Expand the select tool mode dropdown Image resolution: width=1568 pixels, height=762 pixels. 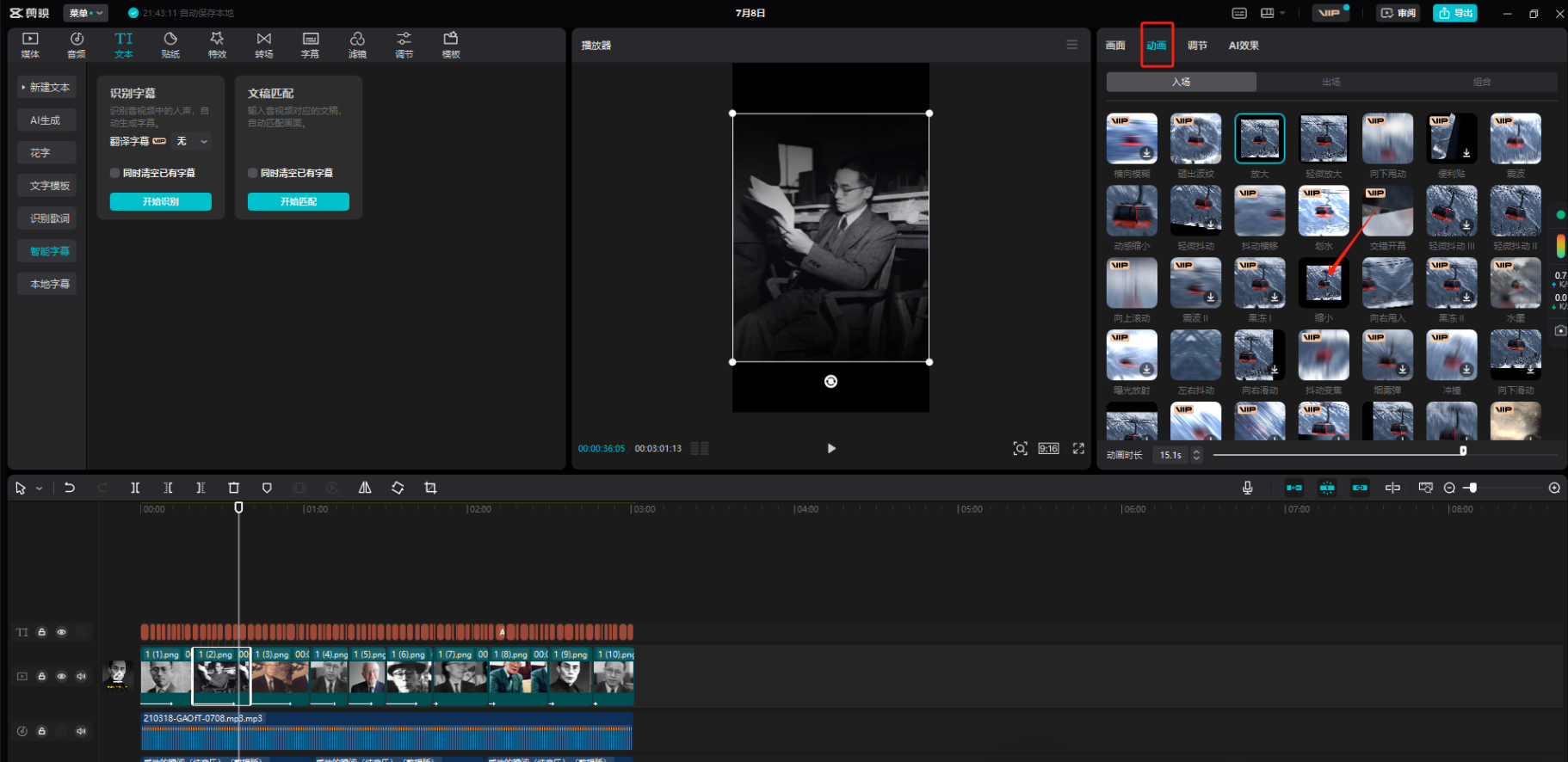pos(39,489)
